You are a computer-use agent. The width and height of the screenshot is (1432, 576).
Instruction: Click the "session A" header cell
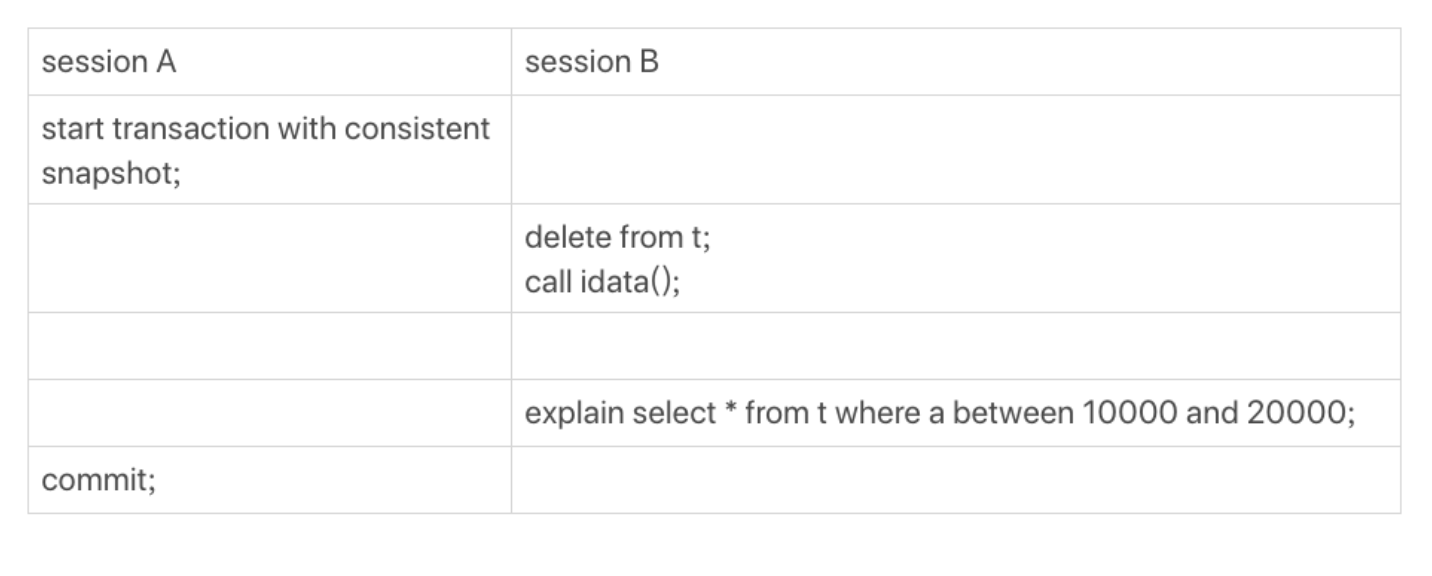click(109, 62)
